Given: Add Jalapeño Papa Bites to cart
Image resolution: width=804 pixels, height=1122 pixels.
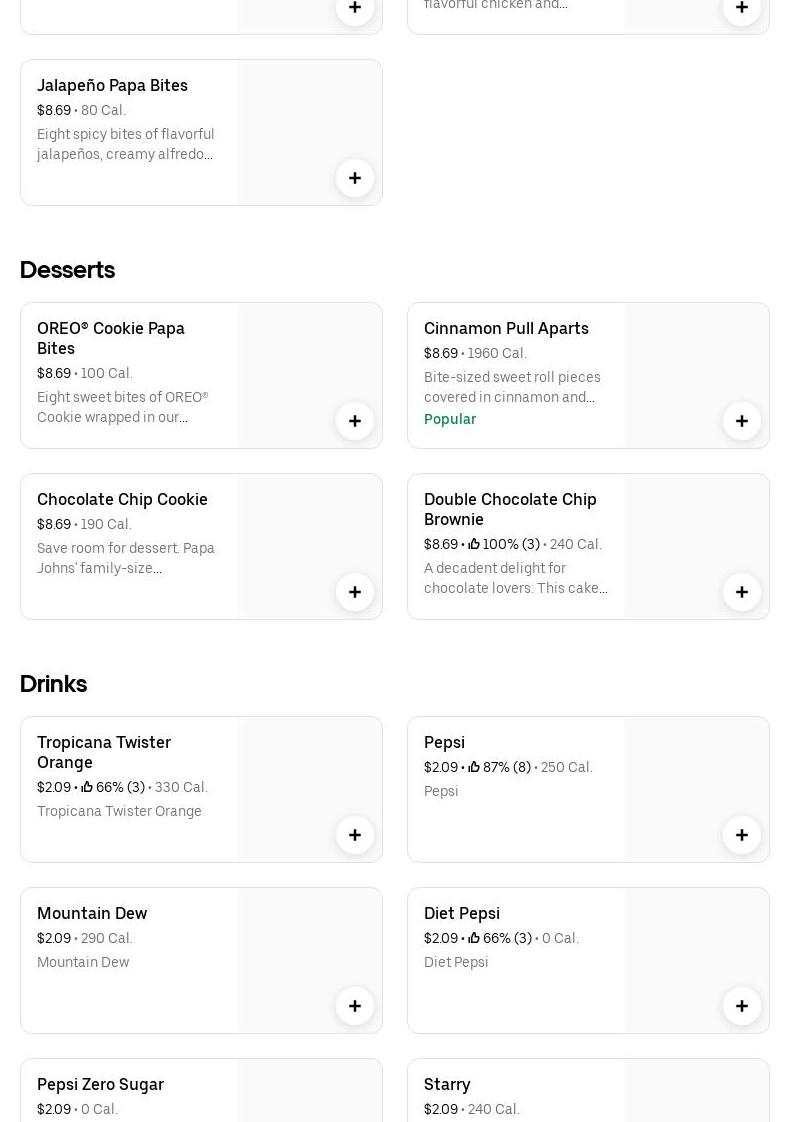Looking at the screenshot, I should click(355, 178).
